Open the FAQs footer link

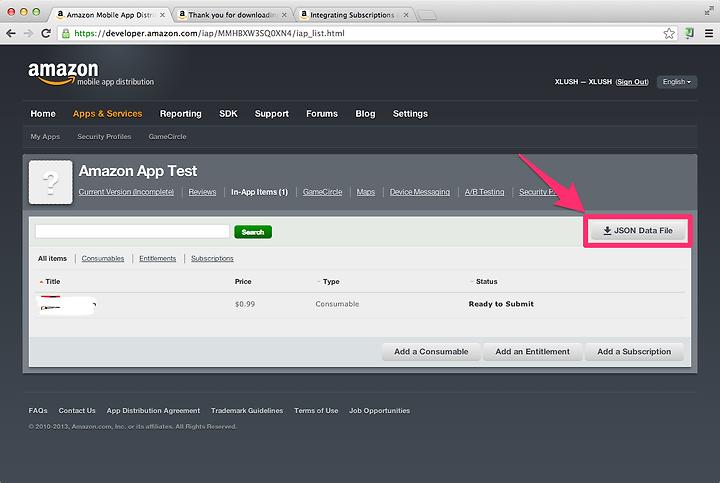tap(38, 410)
